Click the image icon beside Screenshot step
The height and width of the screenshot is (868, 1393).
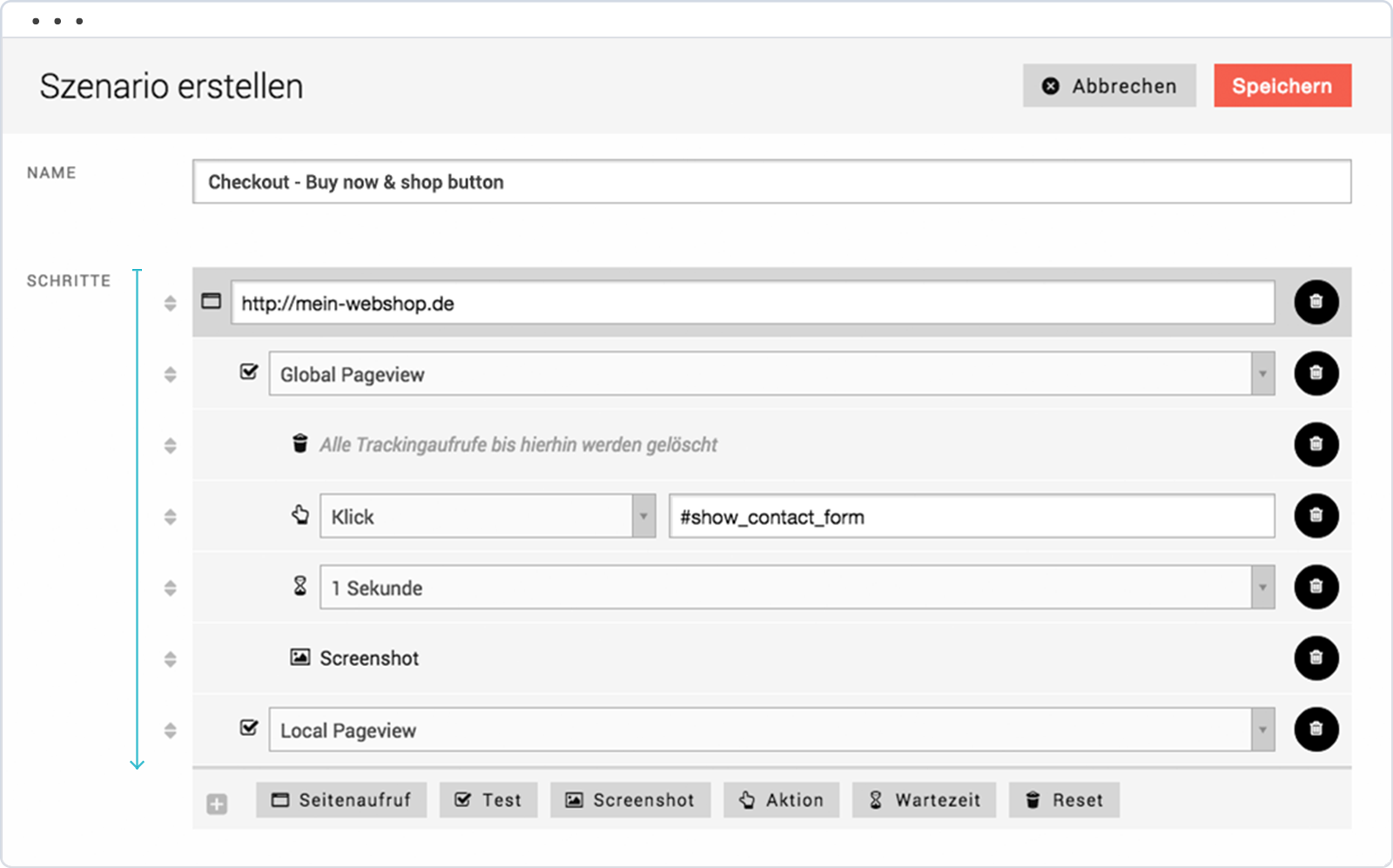(300, 657)
